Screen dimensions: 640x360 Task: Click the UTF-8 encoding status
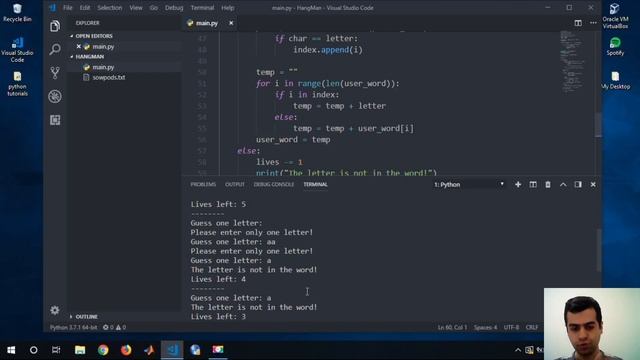[511, 327]
